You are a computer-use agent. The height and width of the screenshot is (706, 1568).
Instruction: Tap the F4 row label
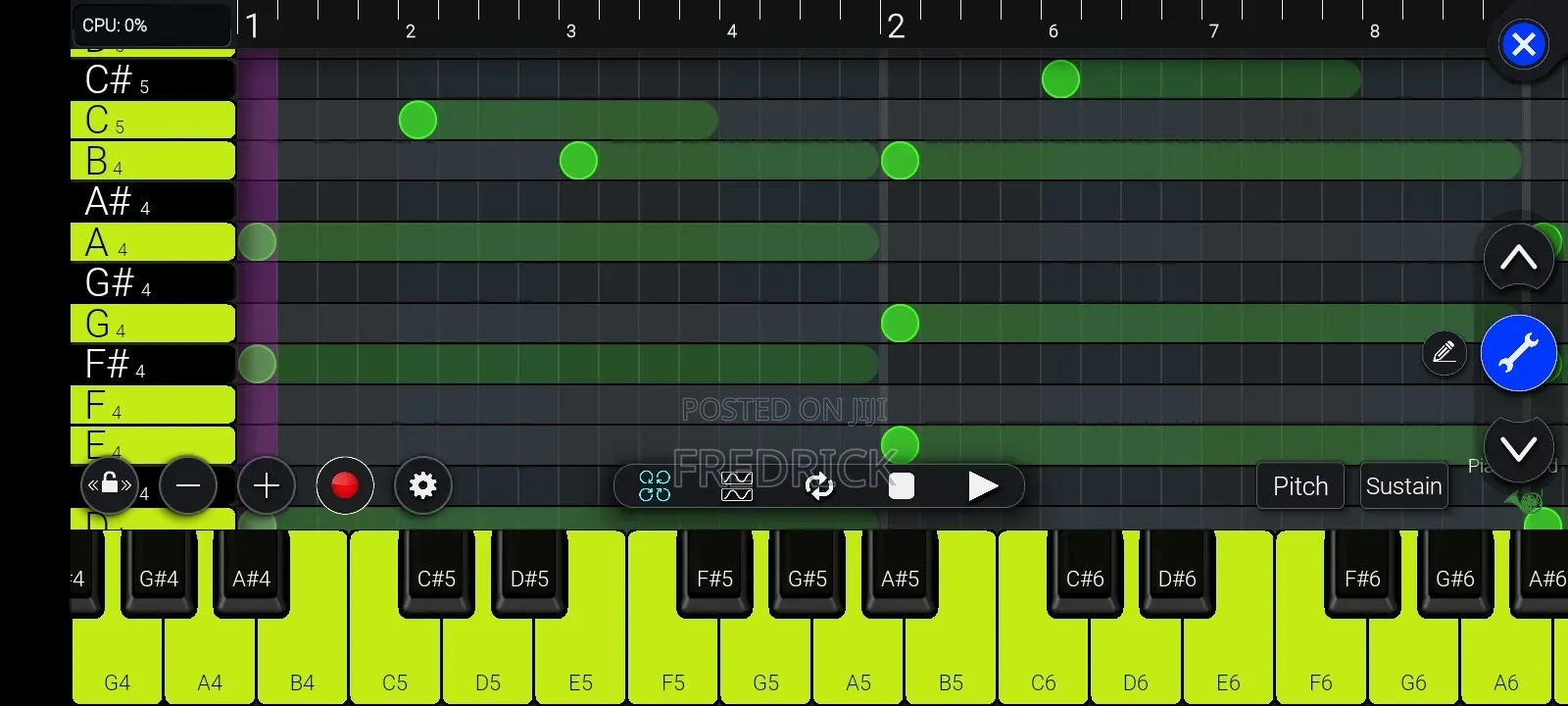click(153, 404)
